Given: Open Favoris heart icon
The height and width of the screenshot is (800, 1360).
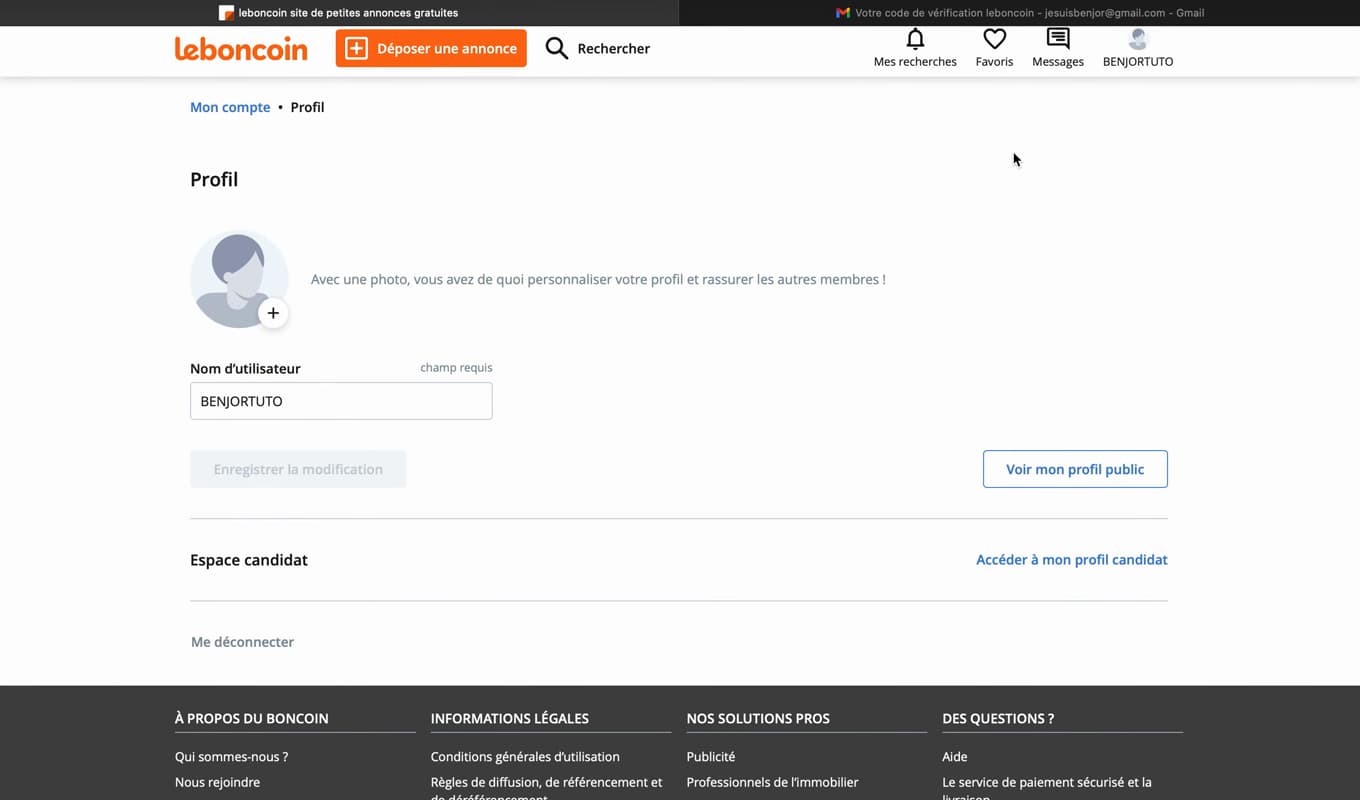Looking at the screenshot, I should click(994, 39).
